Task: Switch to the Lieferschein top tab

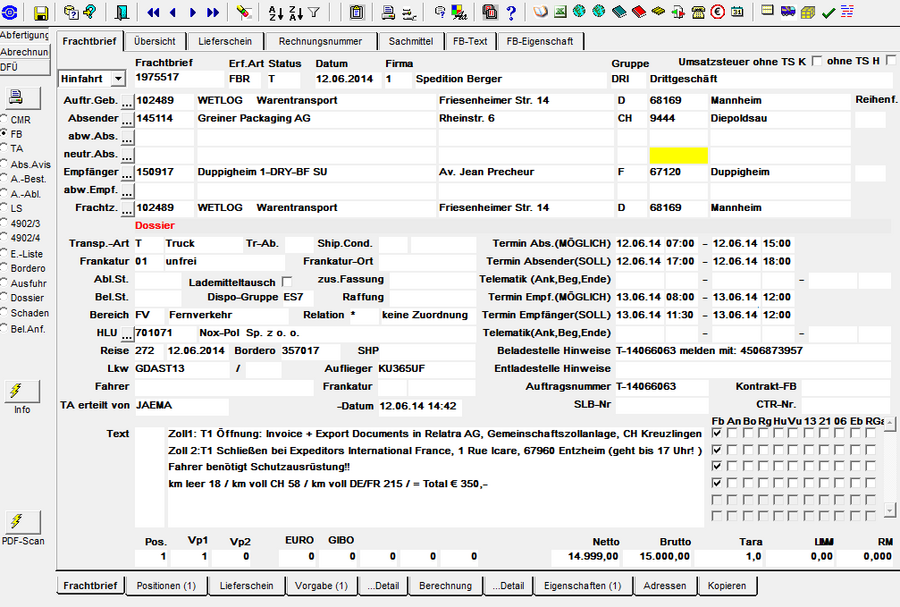Action: [x=225, y=41]
